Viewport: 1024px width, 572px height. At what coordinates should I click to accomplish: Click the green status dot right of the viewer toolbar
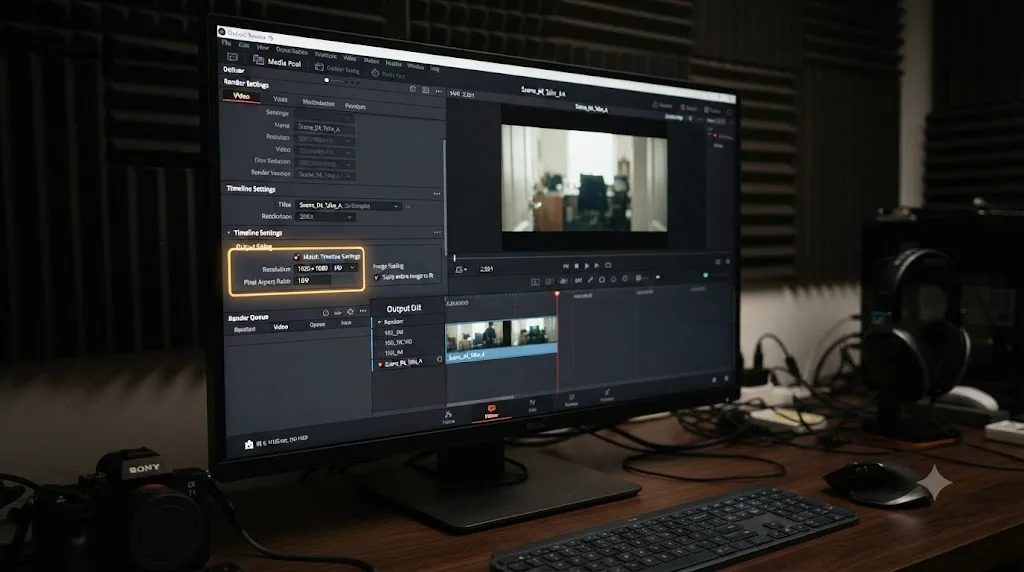coord(705,276)
